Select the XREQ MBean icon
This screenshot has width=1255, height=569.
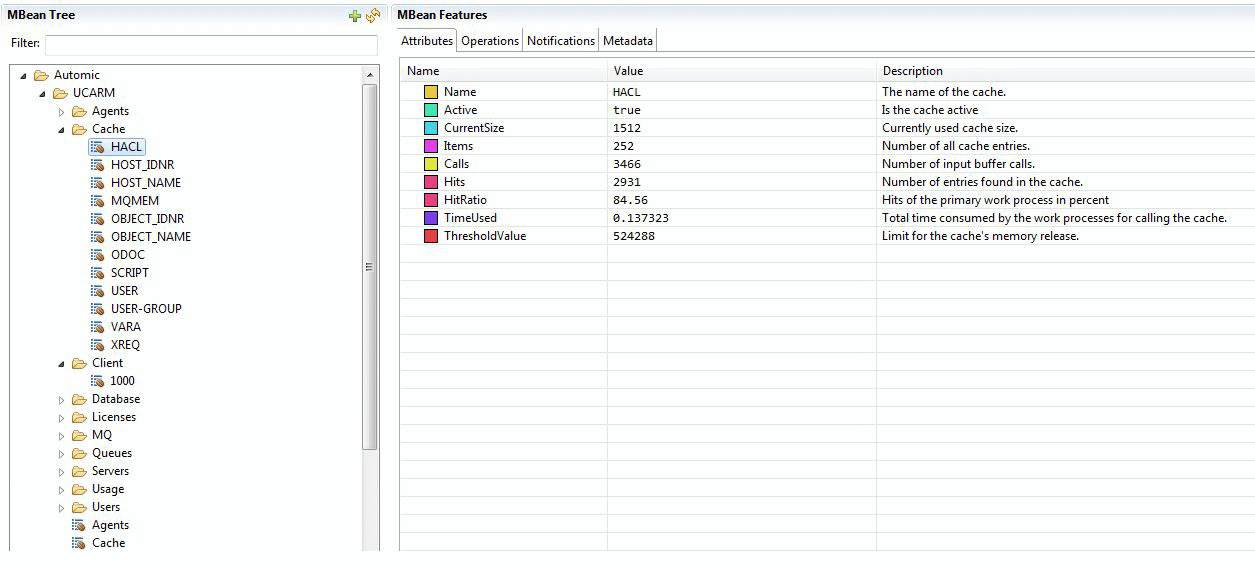click(98, 345)
